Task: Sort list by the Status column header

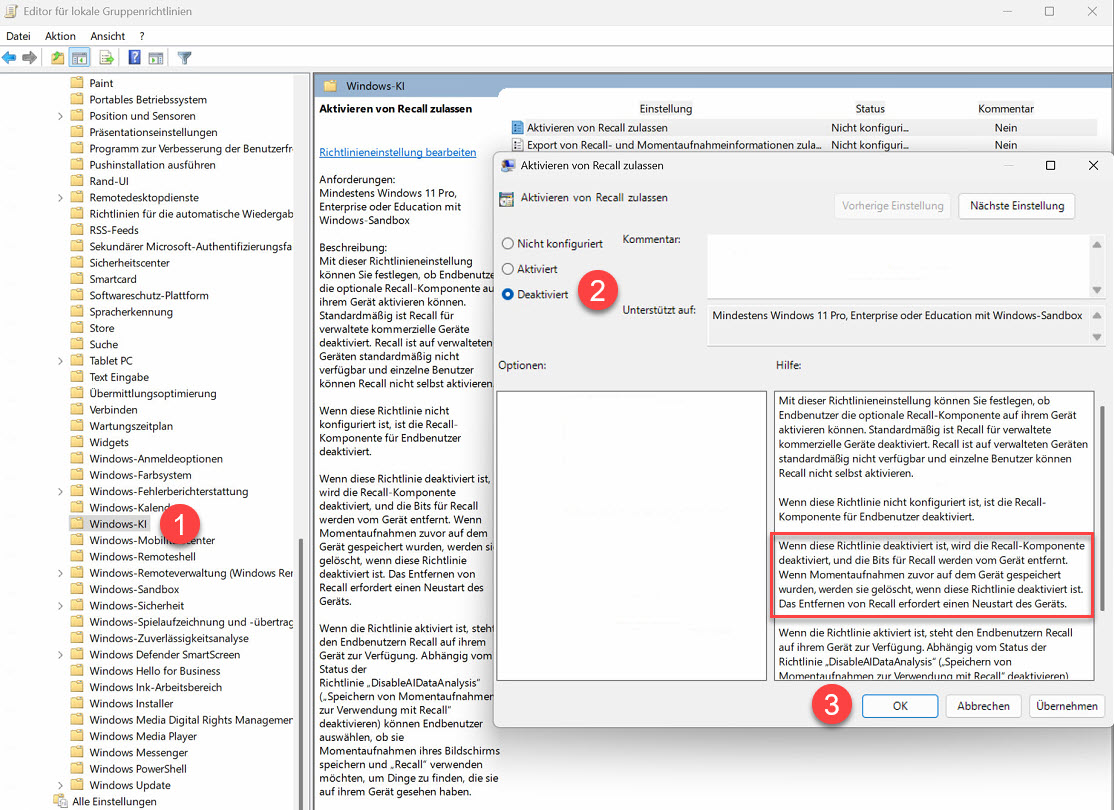Action: tap(870, 109)
